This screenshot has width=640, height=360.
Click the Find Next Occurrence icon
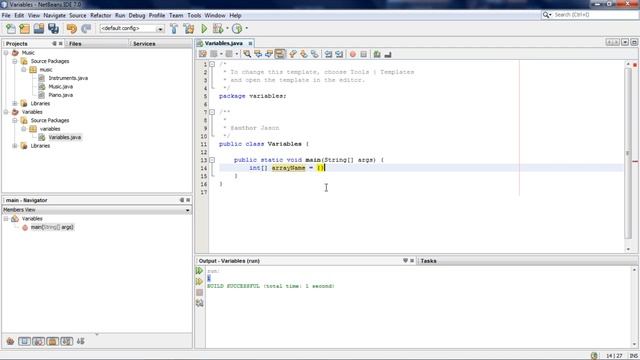269,54
